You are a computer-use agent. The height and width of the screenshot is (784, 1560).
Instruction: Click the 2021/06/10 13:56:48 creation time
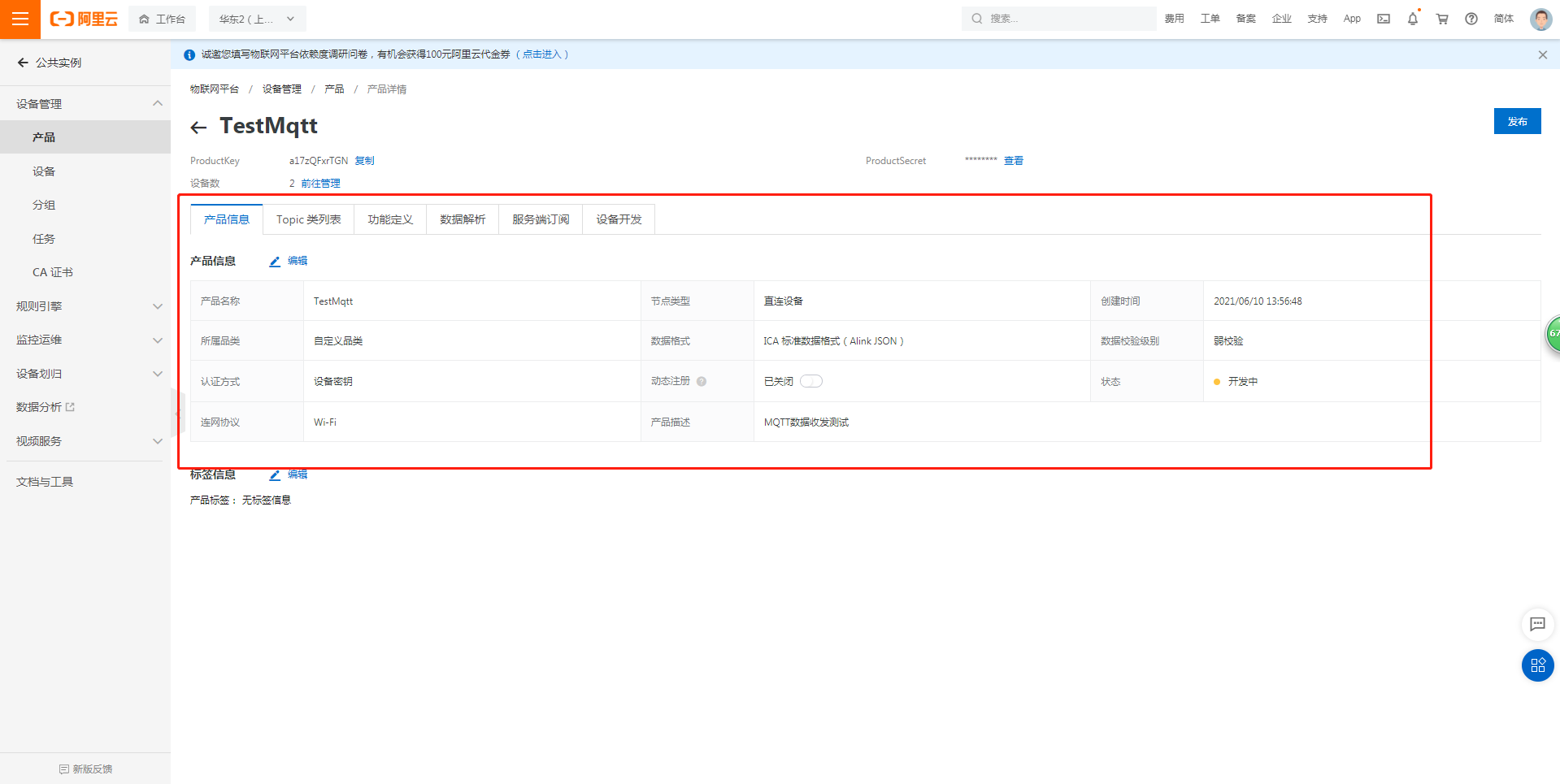pyautogui.click(x=1258, y=301)
